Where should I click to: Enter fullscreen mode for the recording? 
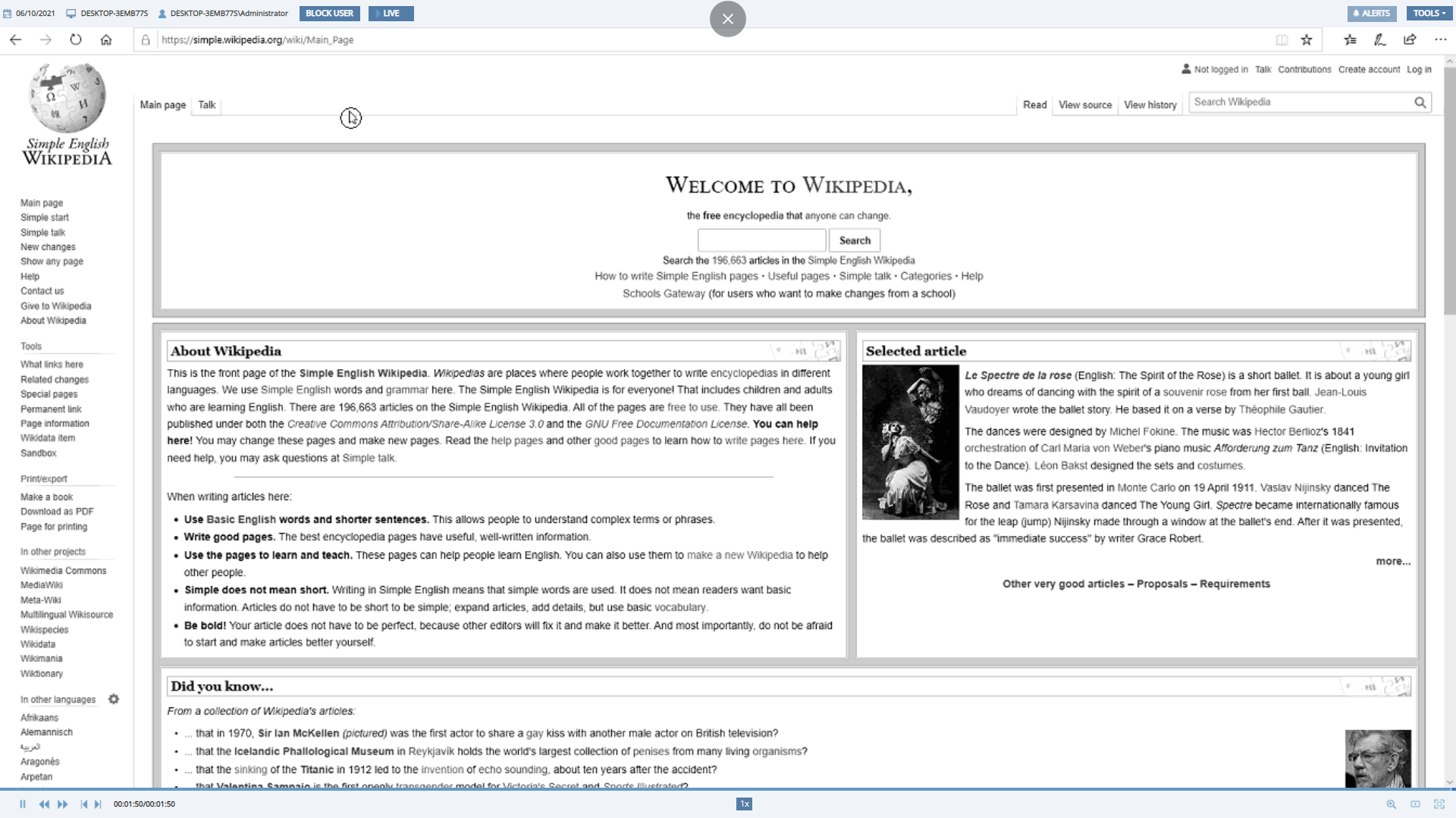(x=1439, y=804)
